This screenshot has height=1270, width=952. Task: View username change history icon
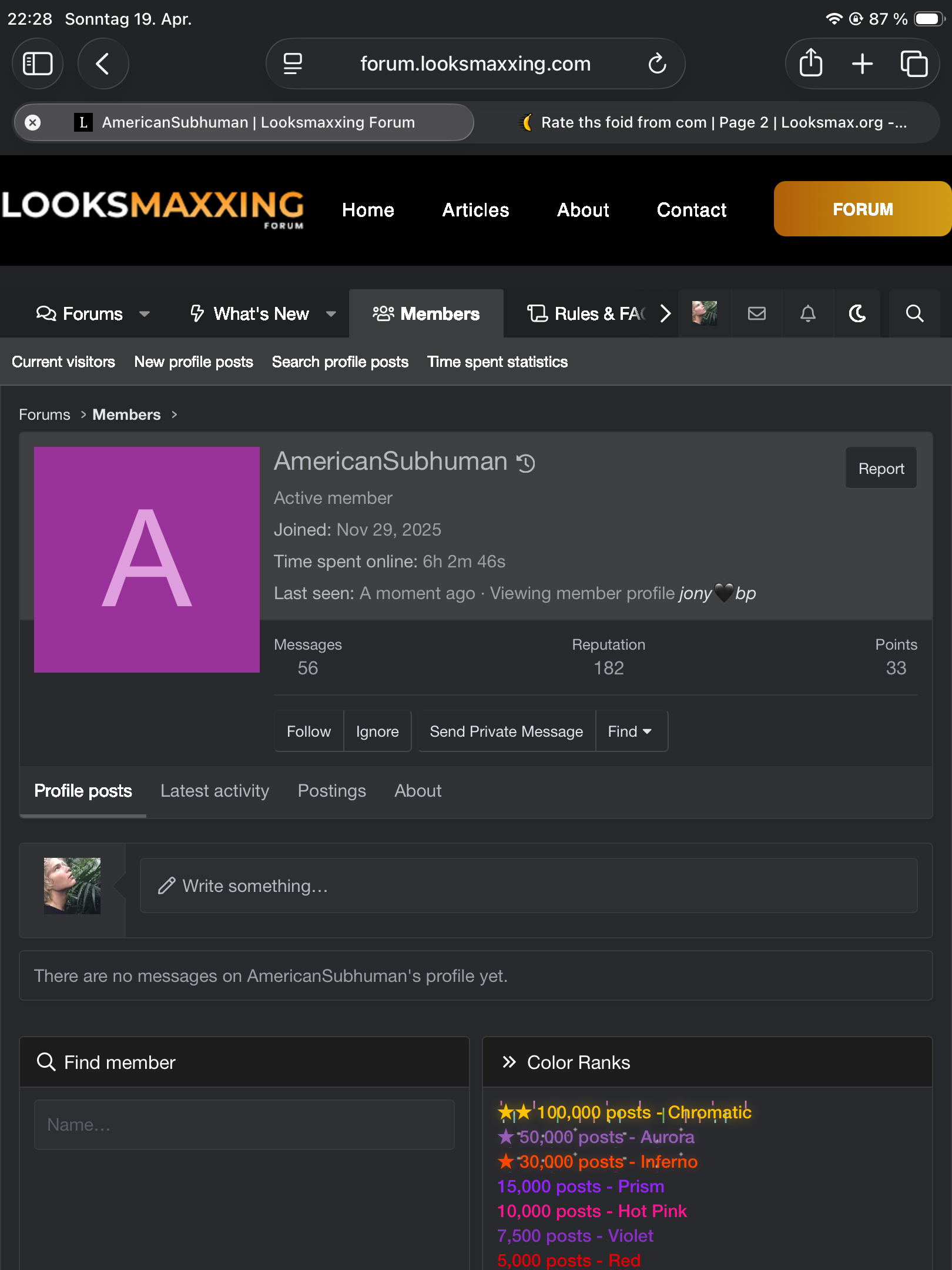[526, 463]
